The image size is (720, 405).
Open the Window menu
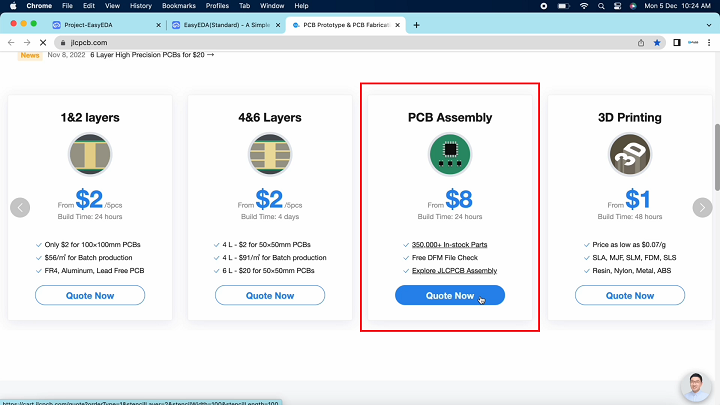click(x=272, y=6)
